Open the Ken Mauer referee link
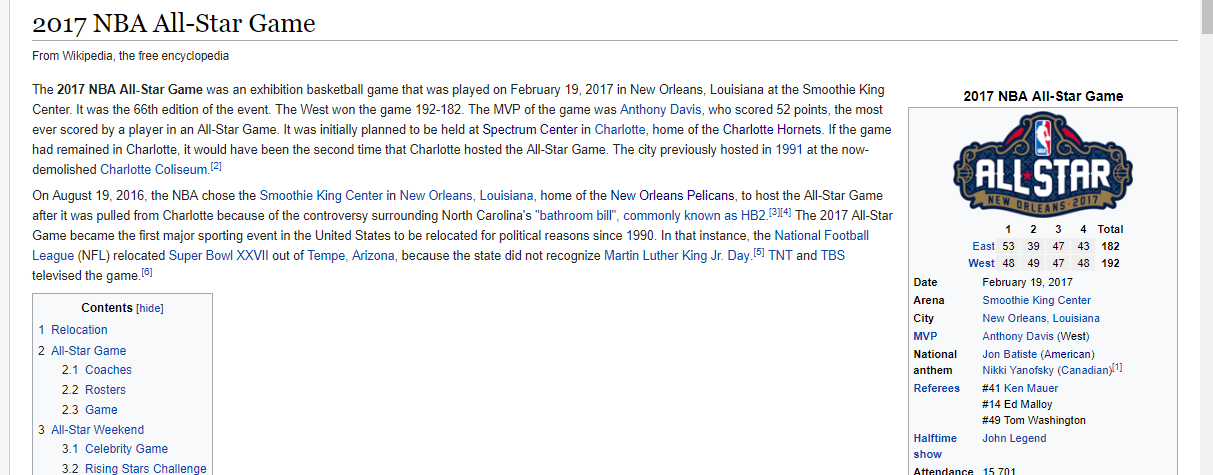 pos(1030,388)
